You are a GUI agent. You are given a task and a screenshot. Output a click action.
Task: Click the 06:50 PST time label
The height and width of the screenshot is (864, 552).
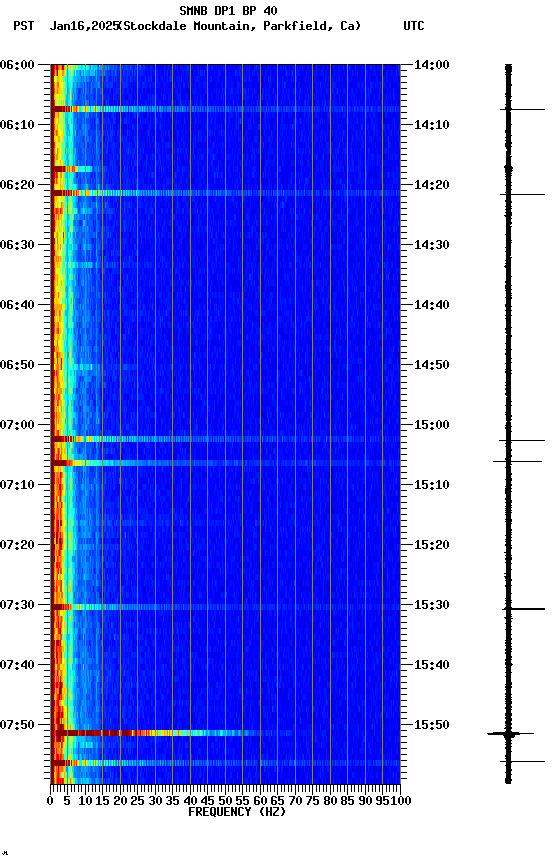(17, 365)
